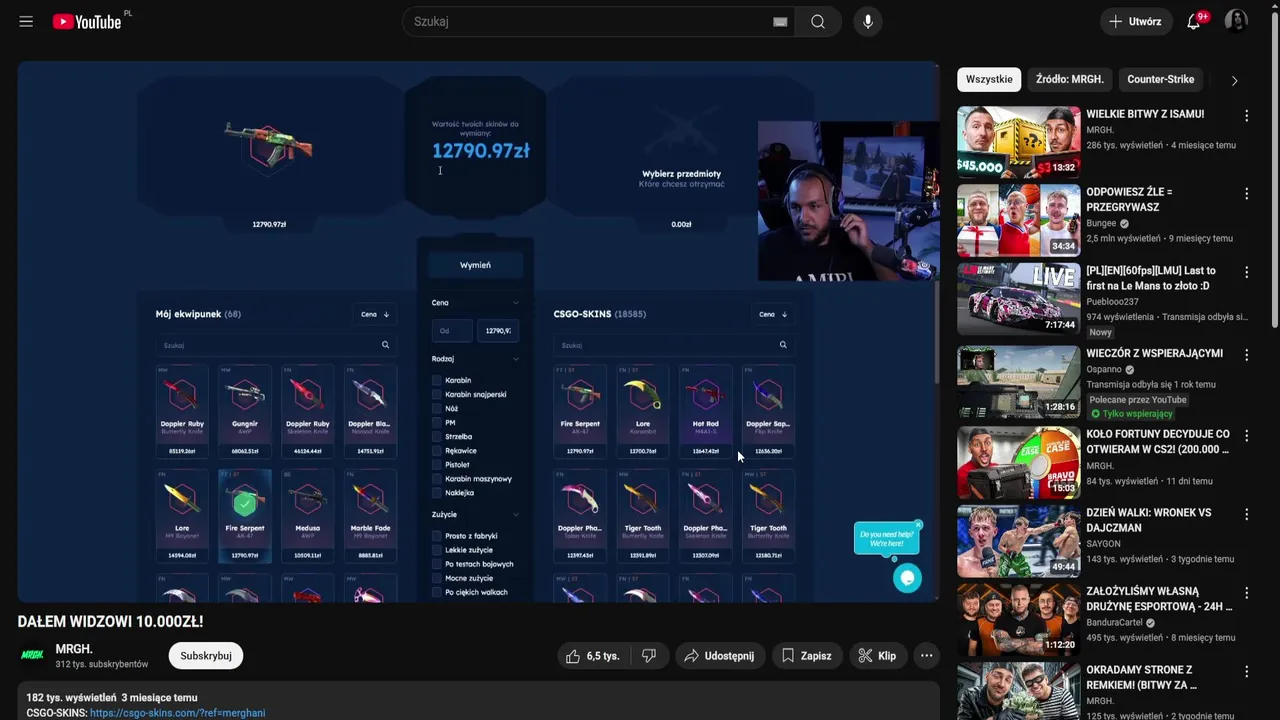Check the Karabin snajperski checkbox

point(437,394)
